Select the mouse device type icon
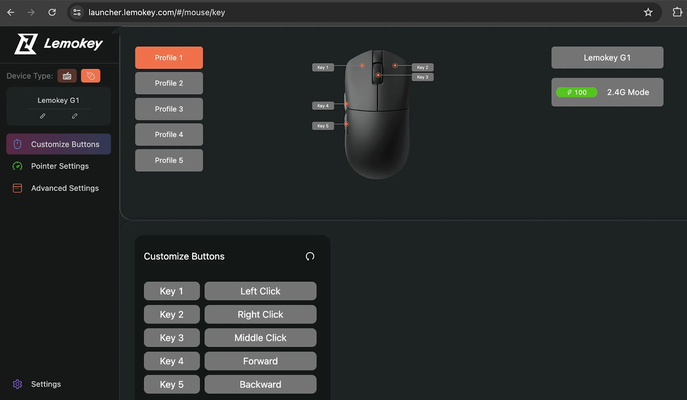687x400 pixels. [x=90, y=75]
